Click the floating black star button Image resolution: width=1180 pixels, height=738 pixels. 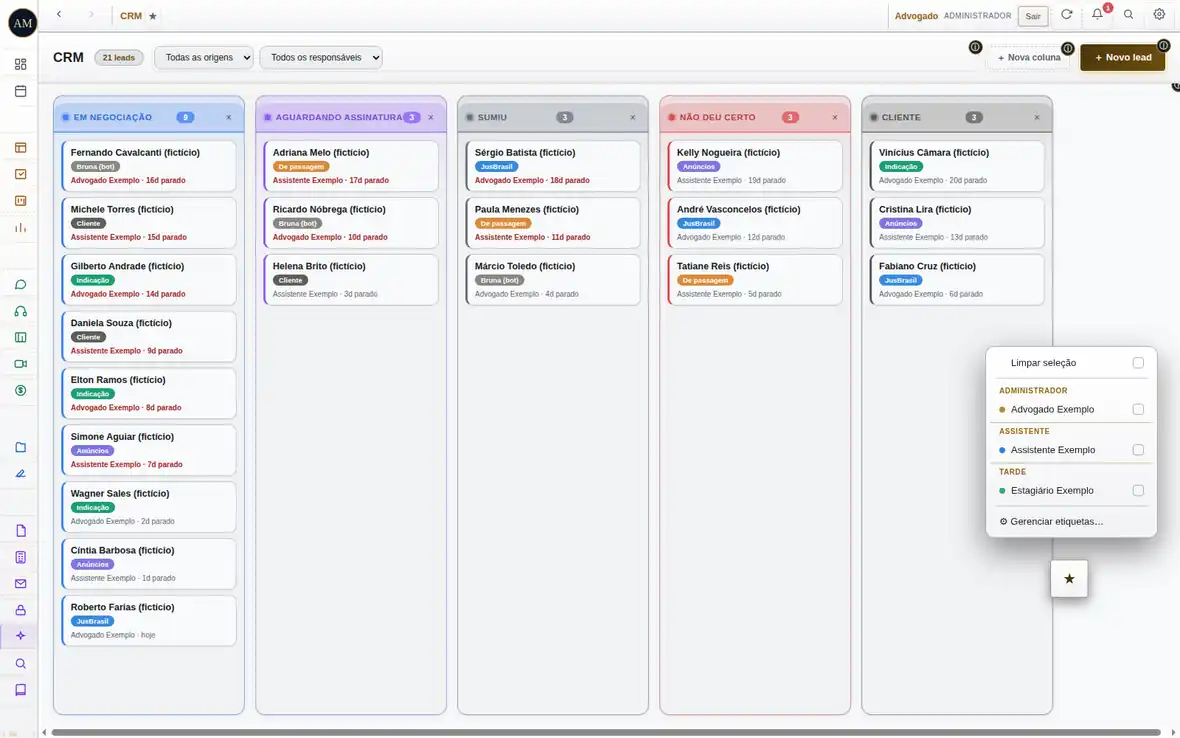click(1069, 579)
